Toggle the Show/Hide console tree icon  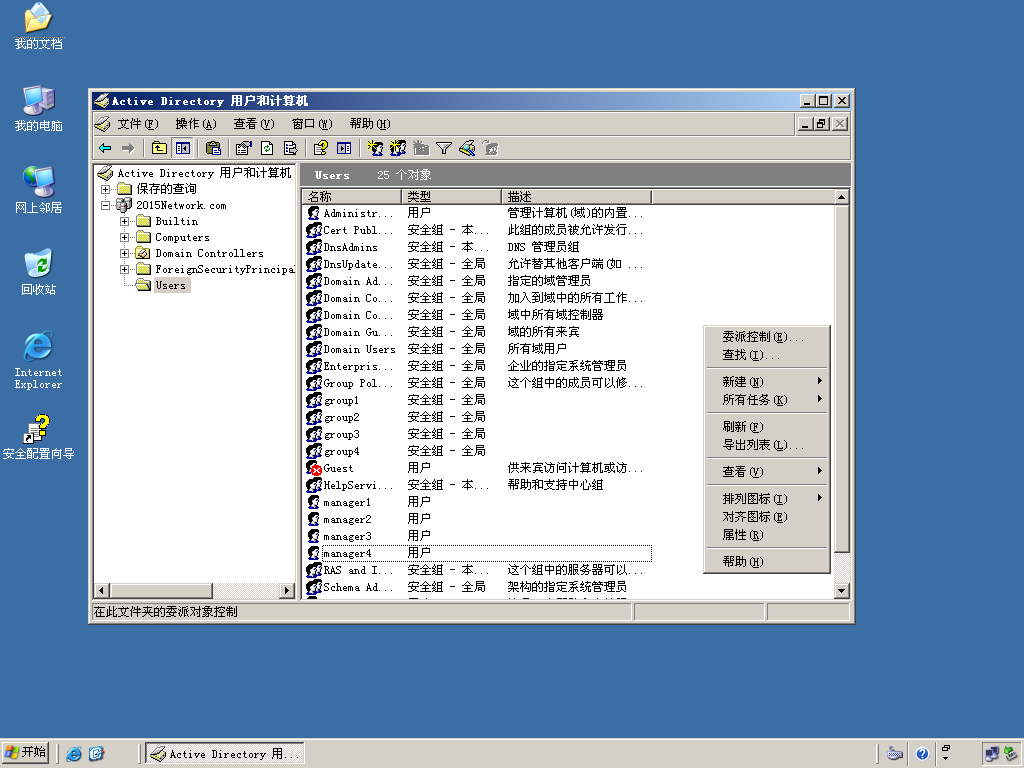coord(183,148)
